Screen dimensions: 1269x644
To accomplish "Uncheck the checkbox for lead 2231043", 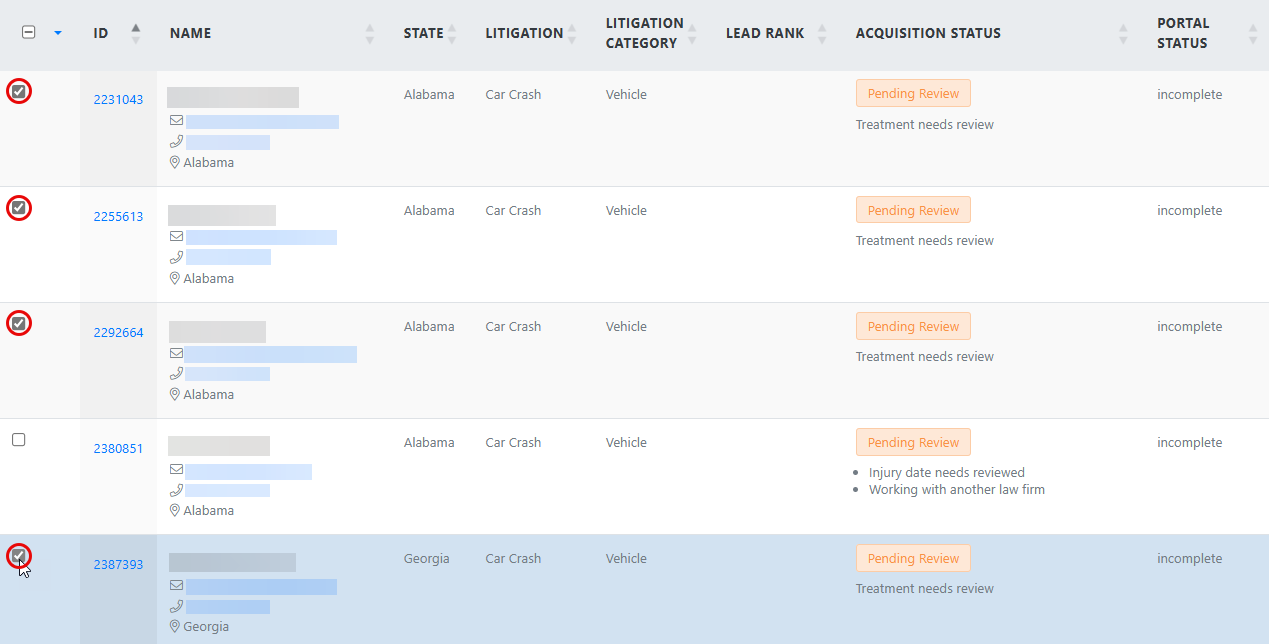I will coord(19,91).
